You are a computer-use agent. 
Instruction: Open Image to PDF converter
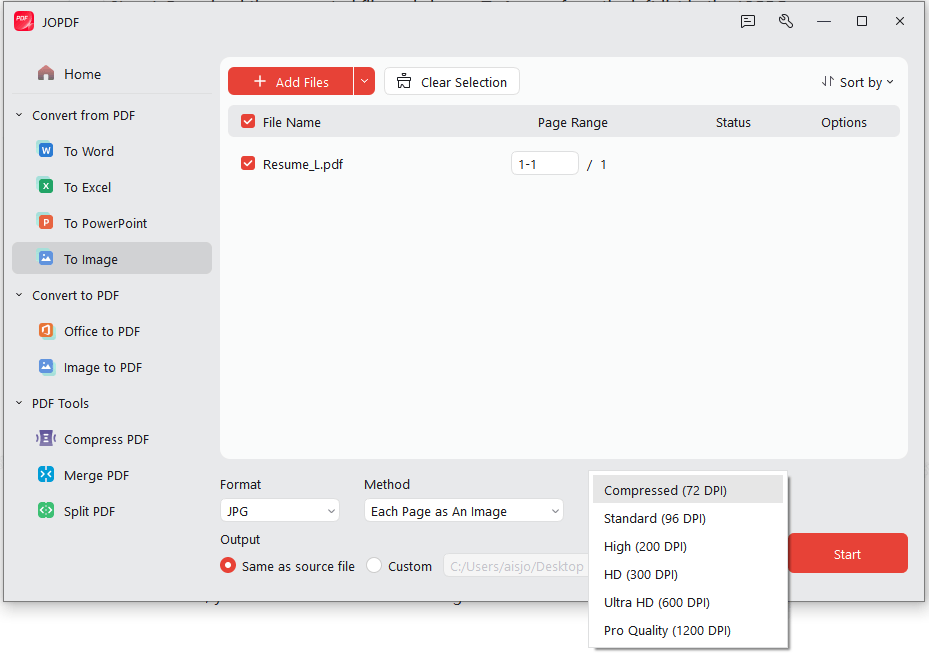pyautogui.click(x=112, y=367)
